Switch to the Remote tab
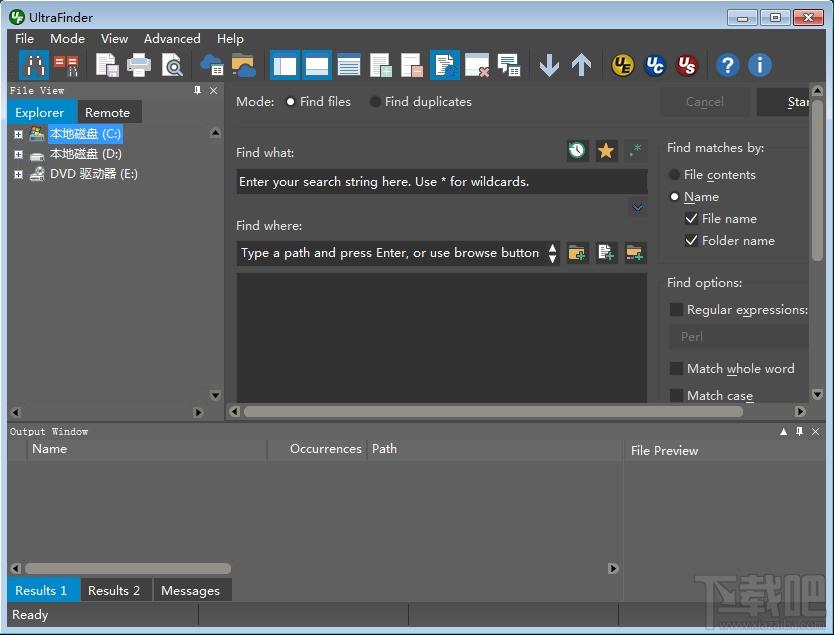The width and height of the screenshot is (834, 635). 107,113
